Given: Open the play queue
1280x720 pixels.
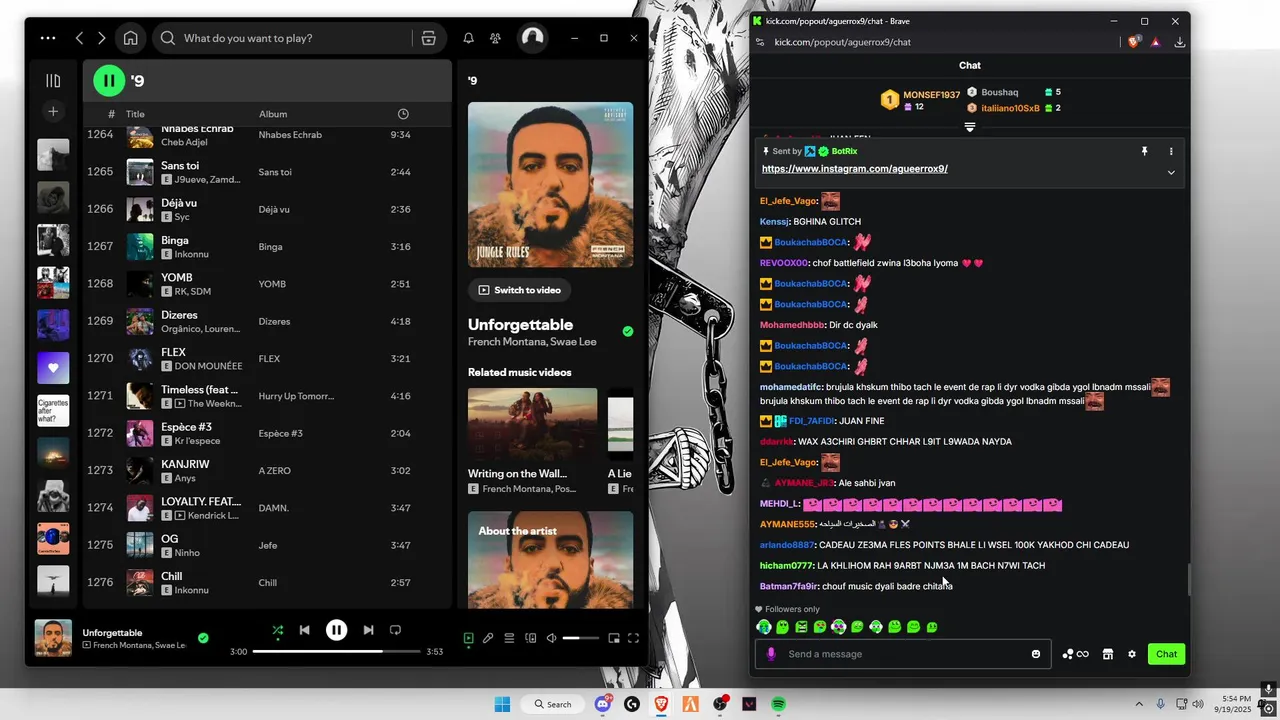Looking at the screenshot, I should click(x=509, y=638).
